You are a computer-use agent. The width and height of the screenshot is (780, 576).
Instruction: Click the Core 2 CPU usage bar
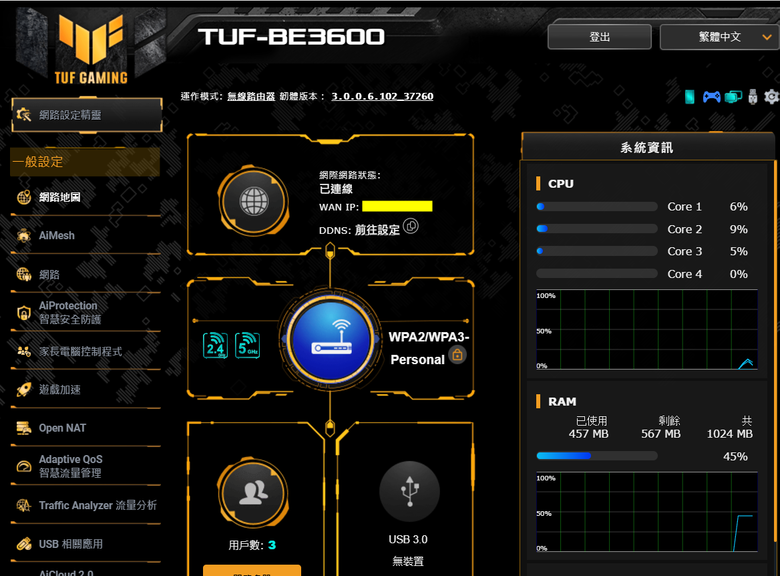[597, 229]
